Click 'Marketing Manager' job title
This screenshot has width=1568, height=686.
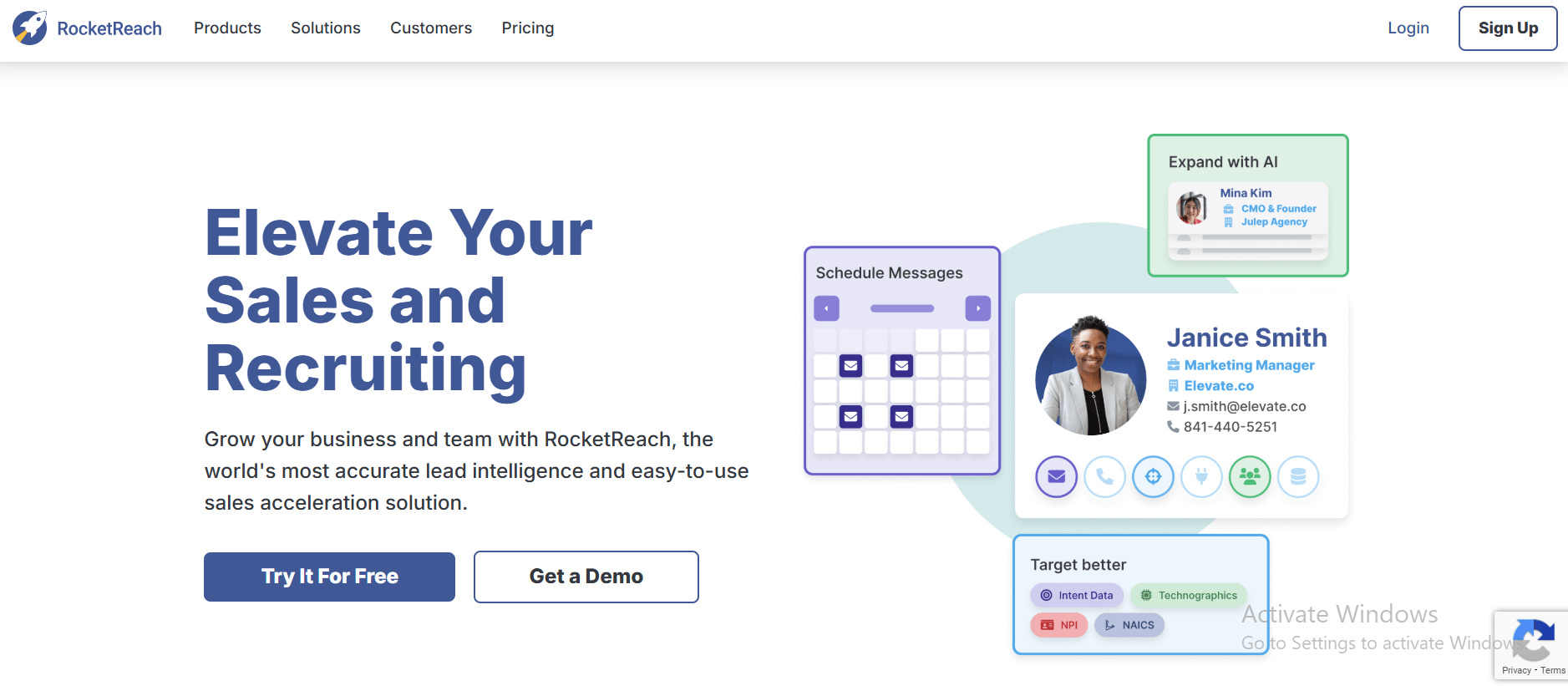point(1250,365)
